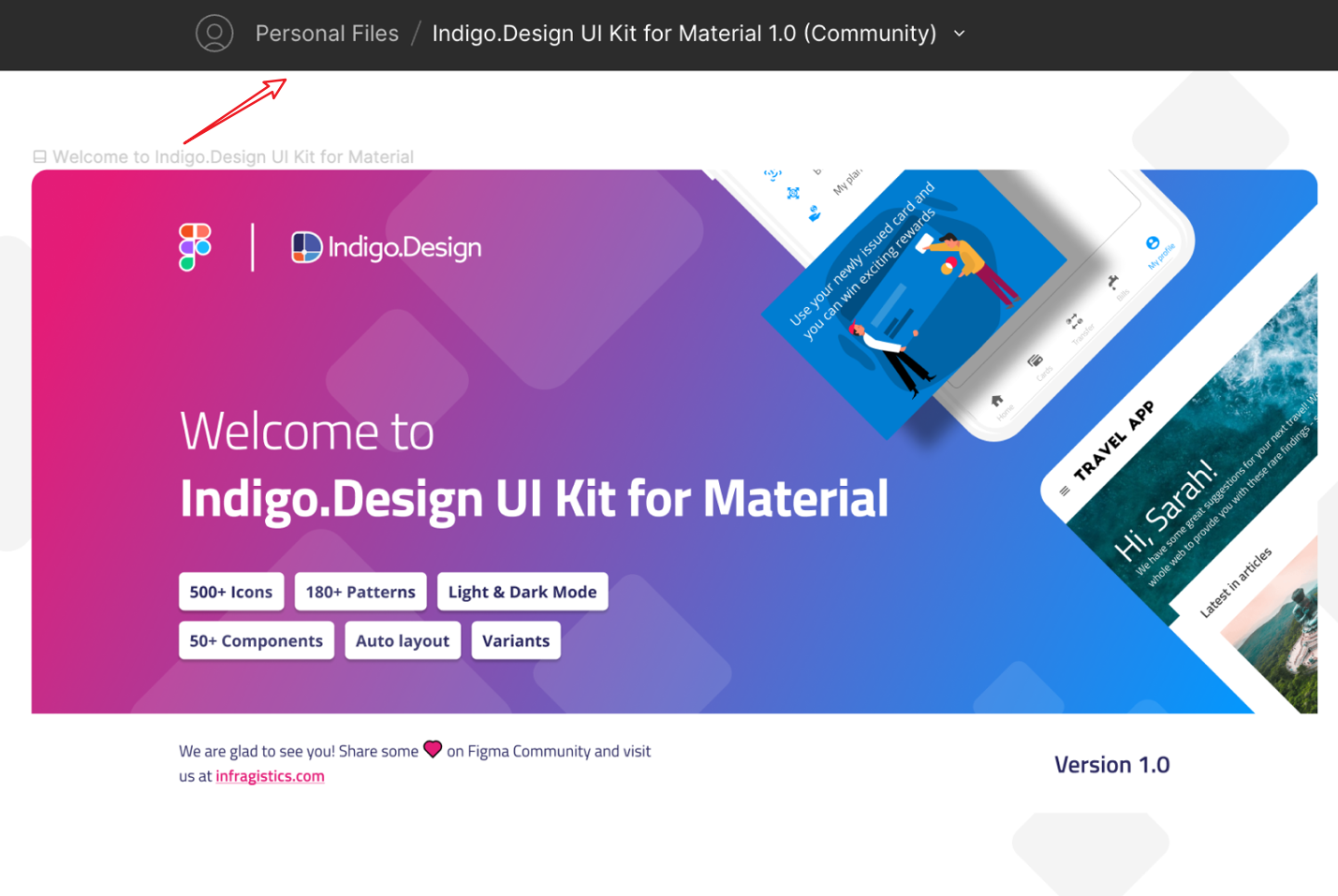Click the Transfer icon in phone mockup

pyautogui.click(x=1073, y=321)
